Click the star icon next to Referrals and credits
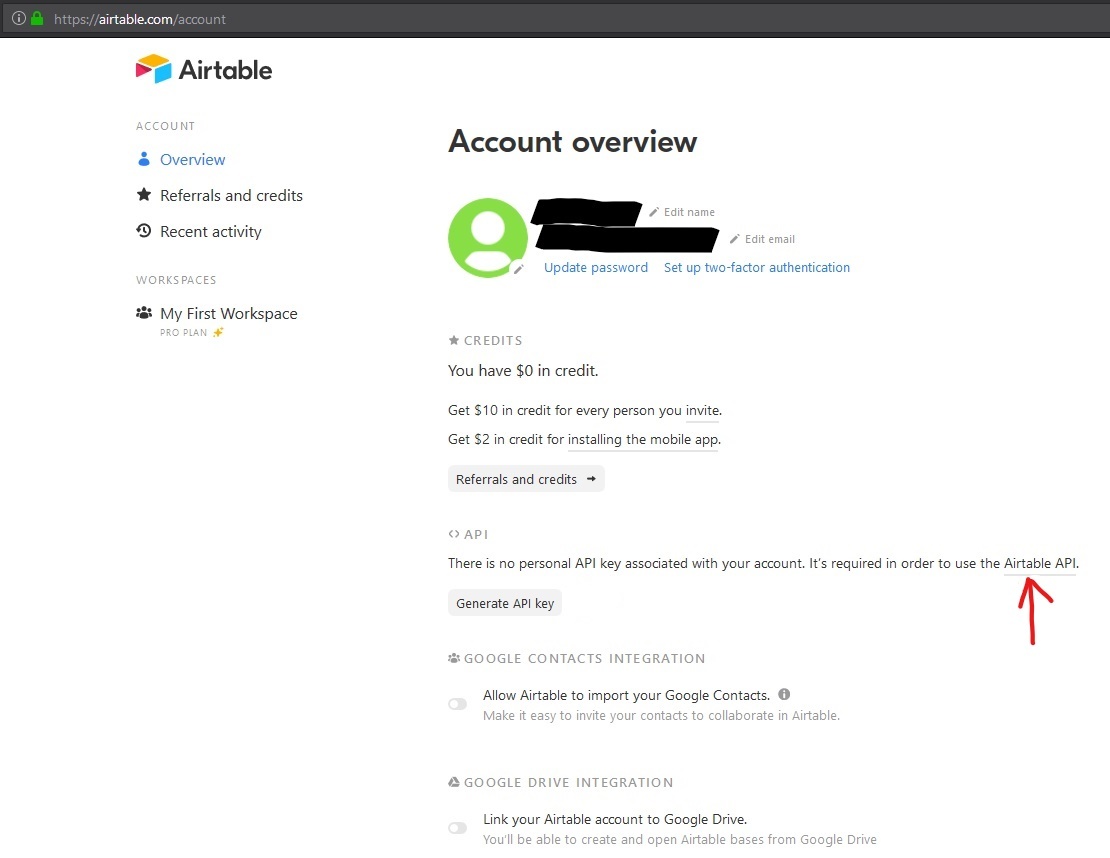The image size is (1110, 858). coord(143,195)
